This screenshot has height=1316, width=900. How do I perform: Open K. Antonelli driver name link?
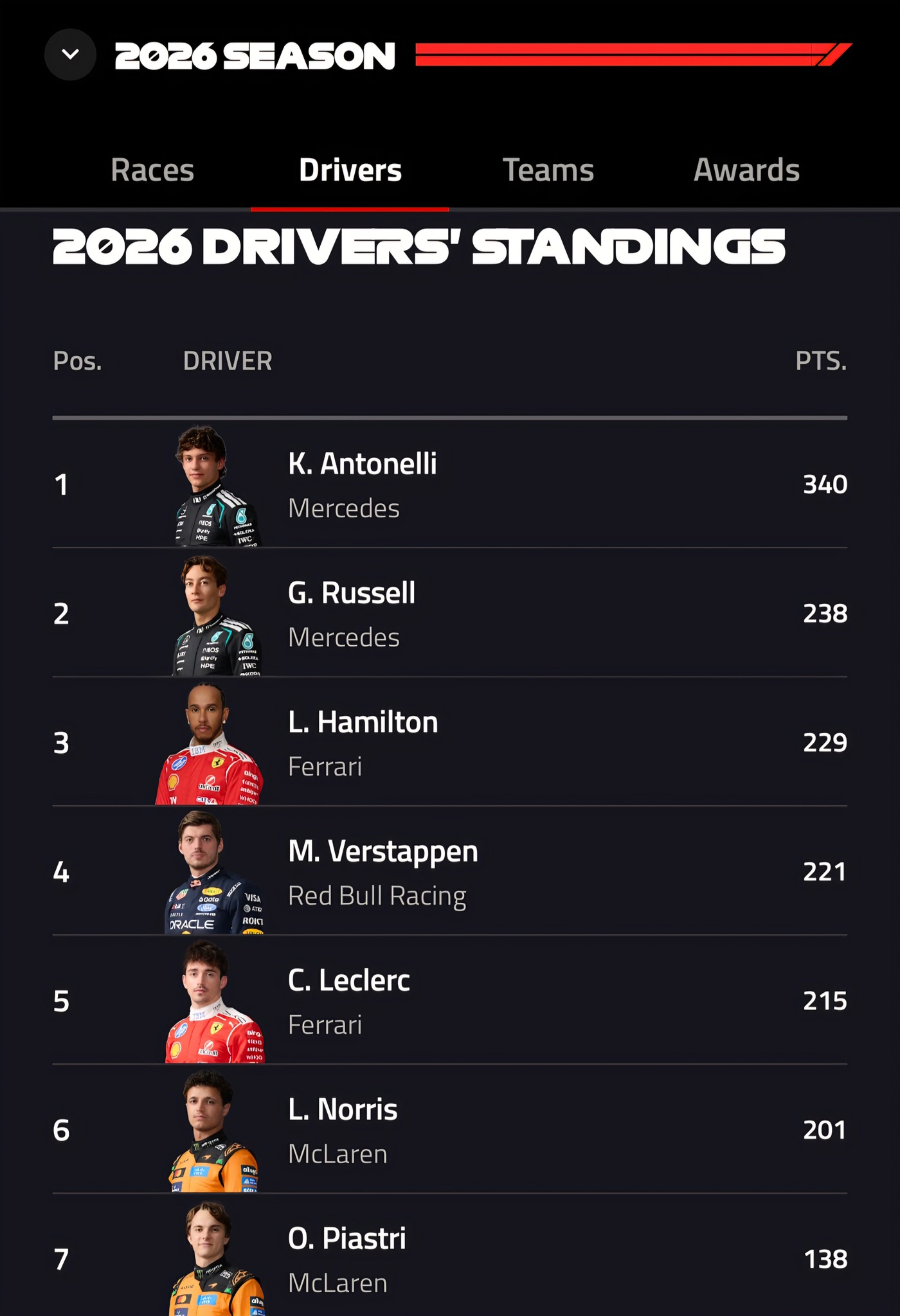click(362, 463)
